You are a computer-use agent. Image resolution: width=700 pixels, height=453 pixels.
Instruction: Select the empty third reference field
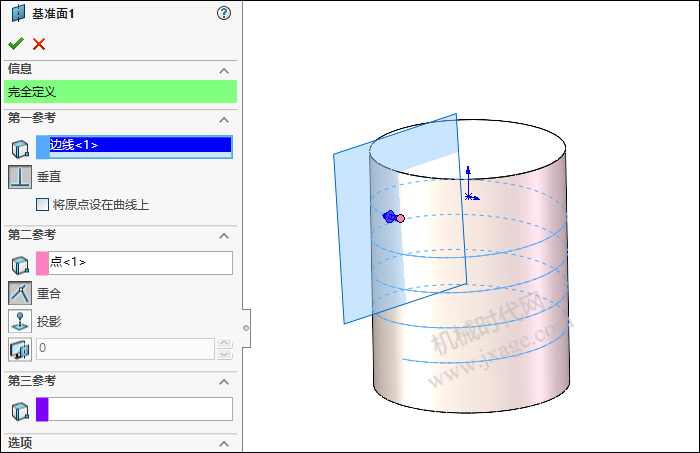pos(140,409)
